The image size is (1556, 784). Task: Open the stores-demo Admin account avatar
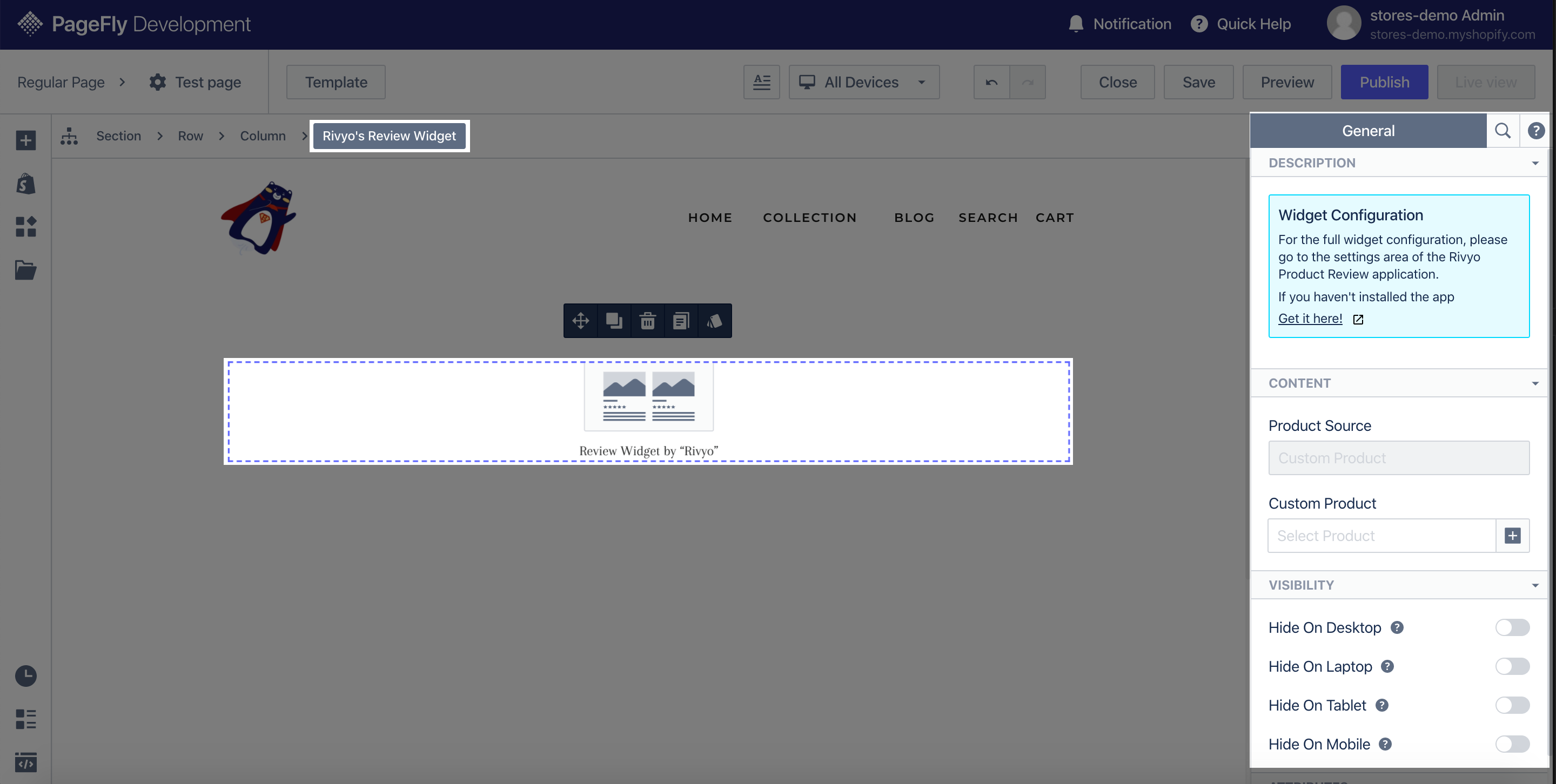(1343, 23)
